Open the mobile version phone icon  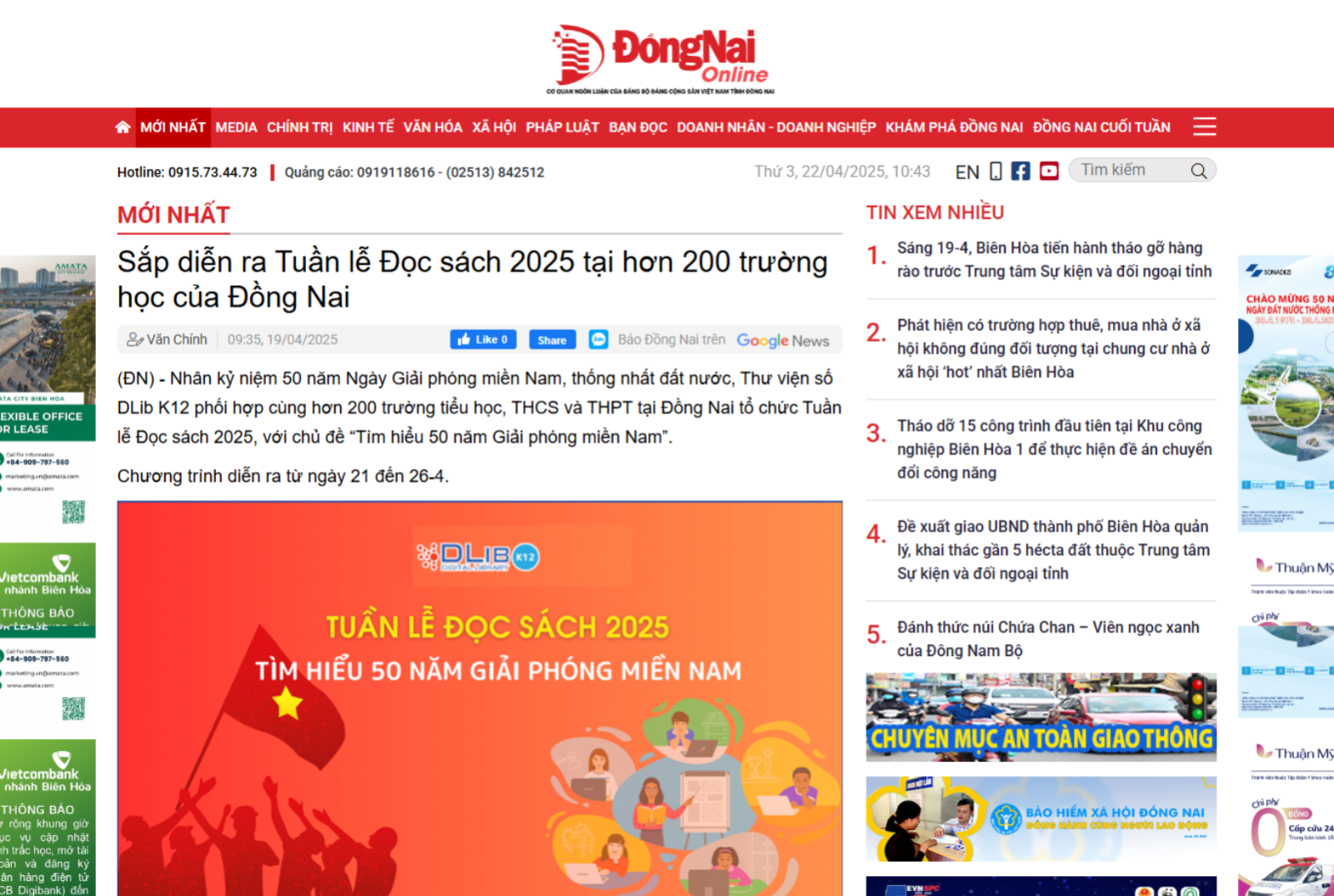click(995, 171)
